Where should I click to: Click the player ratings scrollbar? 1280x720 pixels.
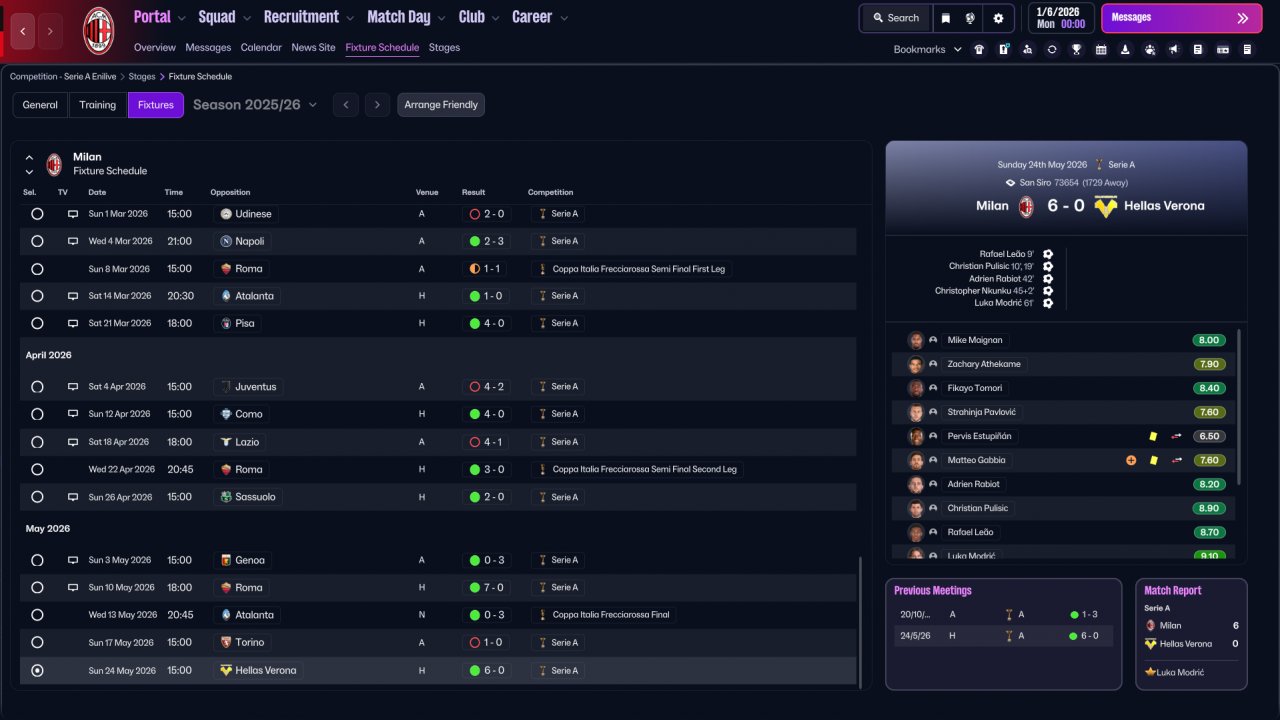[x=1239, y=408]
